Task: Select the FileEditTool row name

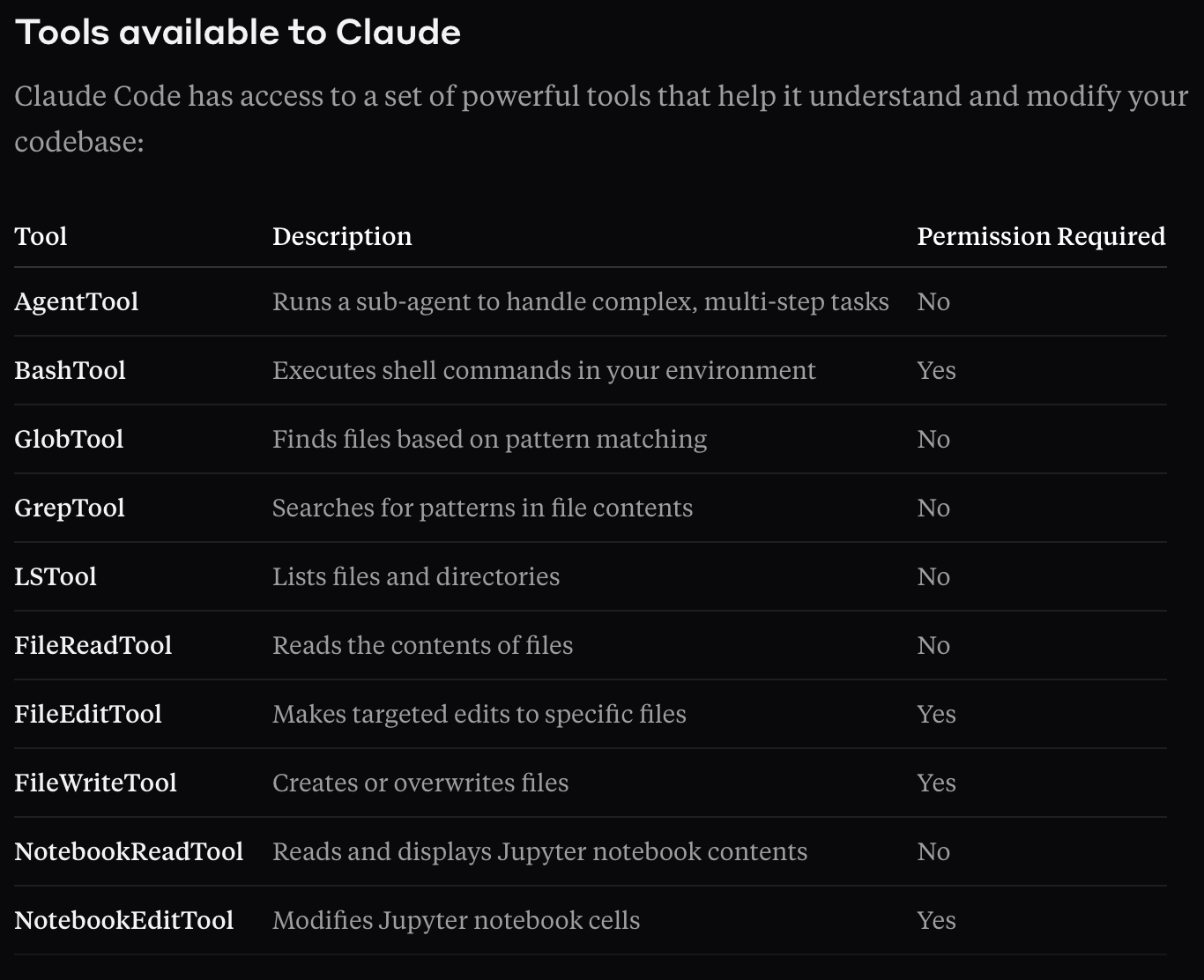Action: tap(88, 714)
